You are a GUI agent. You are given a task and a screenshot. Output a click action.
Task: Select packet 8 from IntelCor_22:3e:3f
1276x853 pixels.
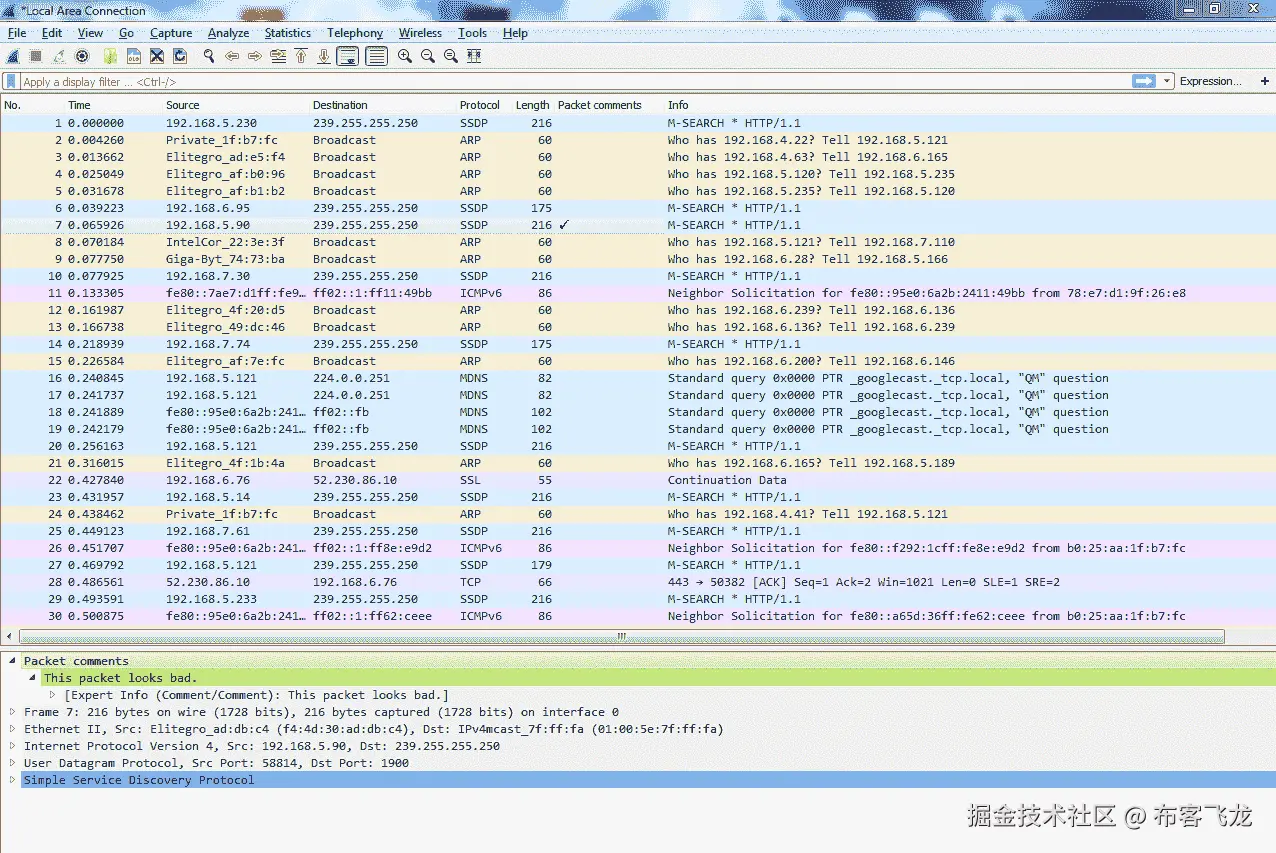[638, 242]
